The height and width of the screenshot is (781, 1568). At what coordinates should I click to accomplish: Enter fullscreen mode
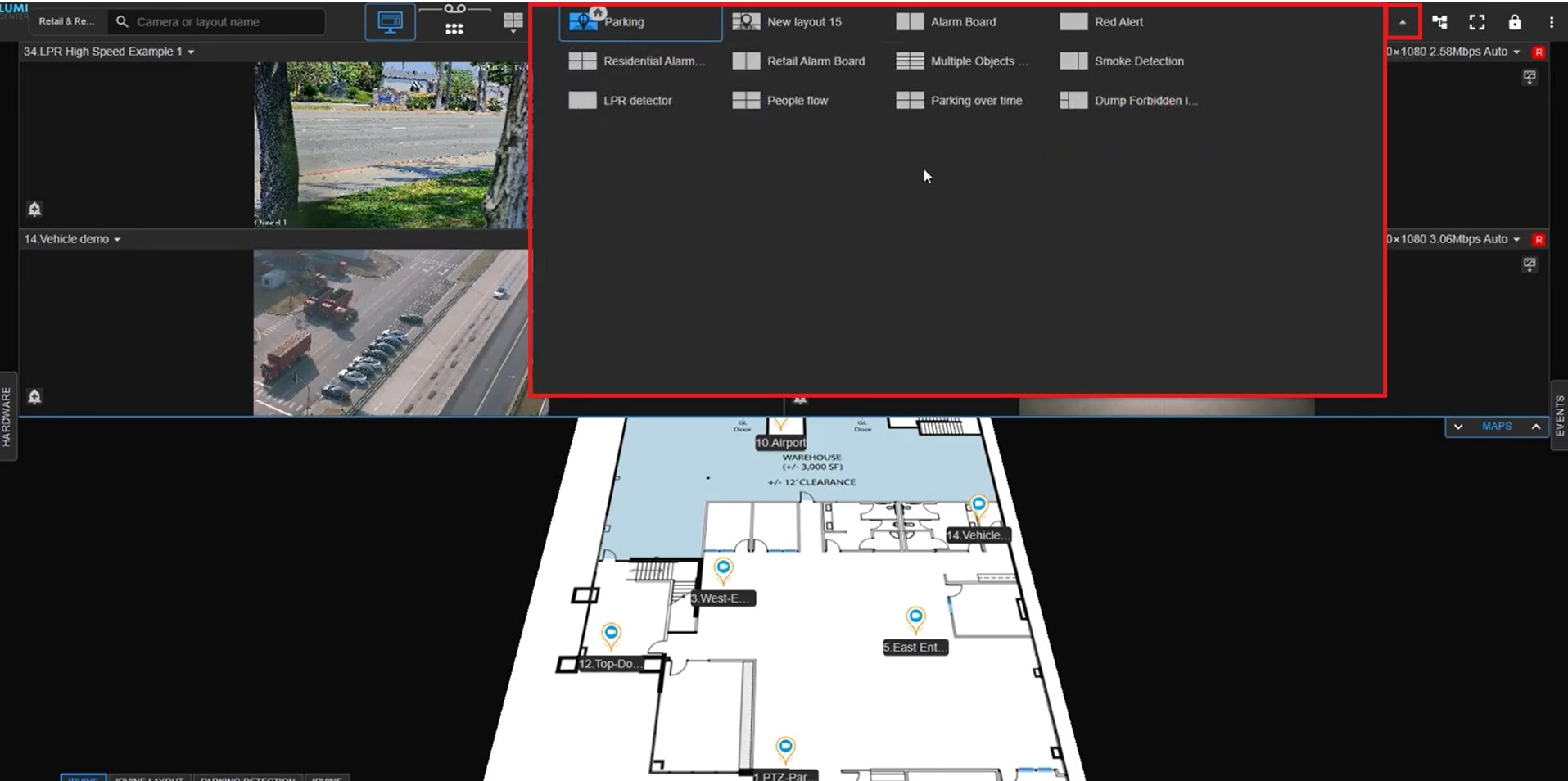tap(1477, 22)
